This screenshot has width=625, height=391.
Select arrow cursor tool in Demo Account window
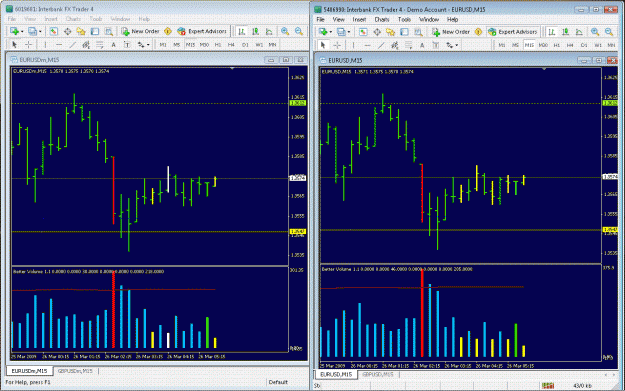(x=323, y=45)
